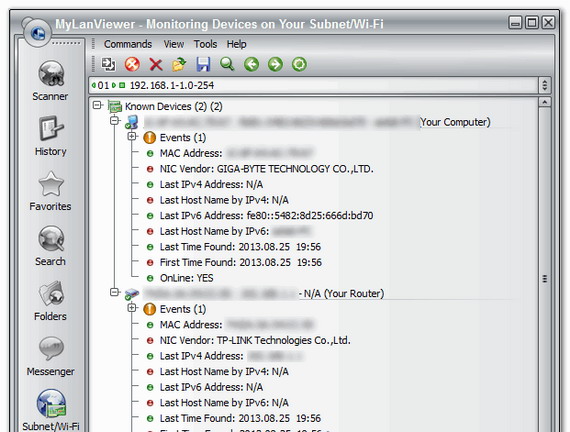Click the Known Devices network card icon
Screen dimensions: 570x432
[115, 107]
